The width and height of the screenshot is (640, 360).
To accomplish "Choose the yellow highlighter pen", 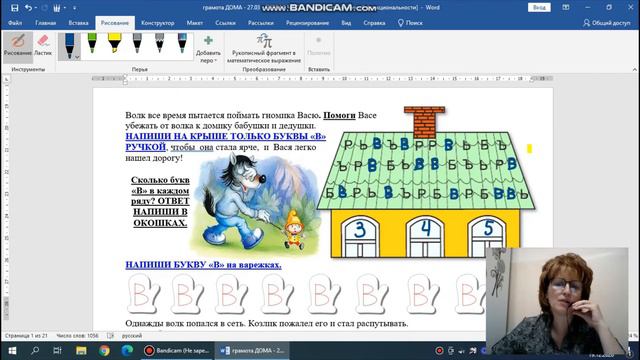I will 115,43.
